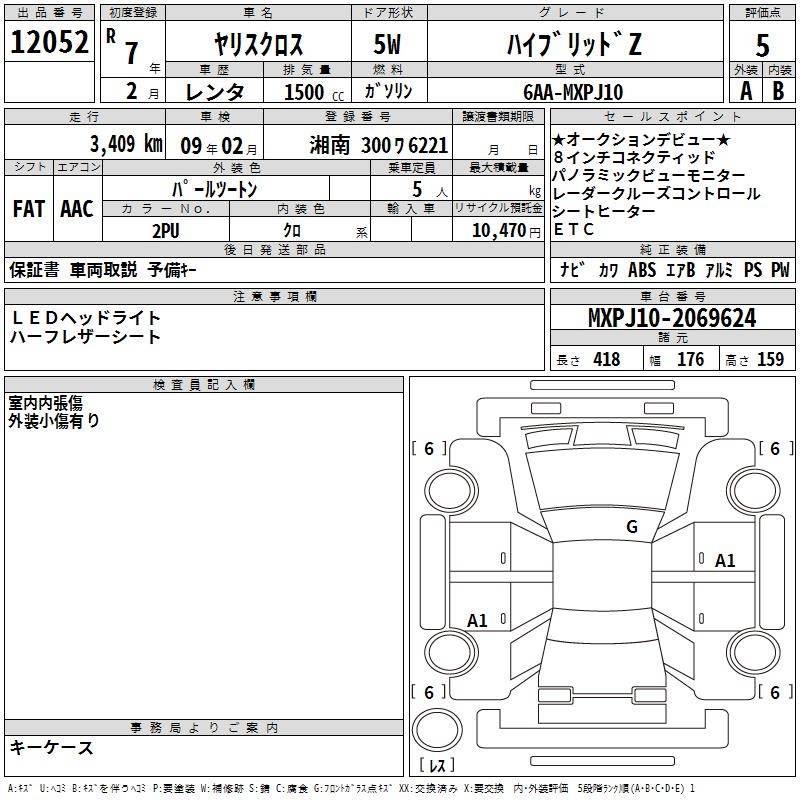Select the registration month value 2
This screenshot has height=800, width=800.
click(132, 92)
